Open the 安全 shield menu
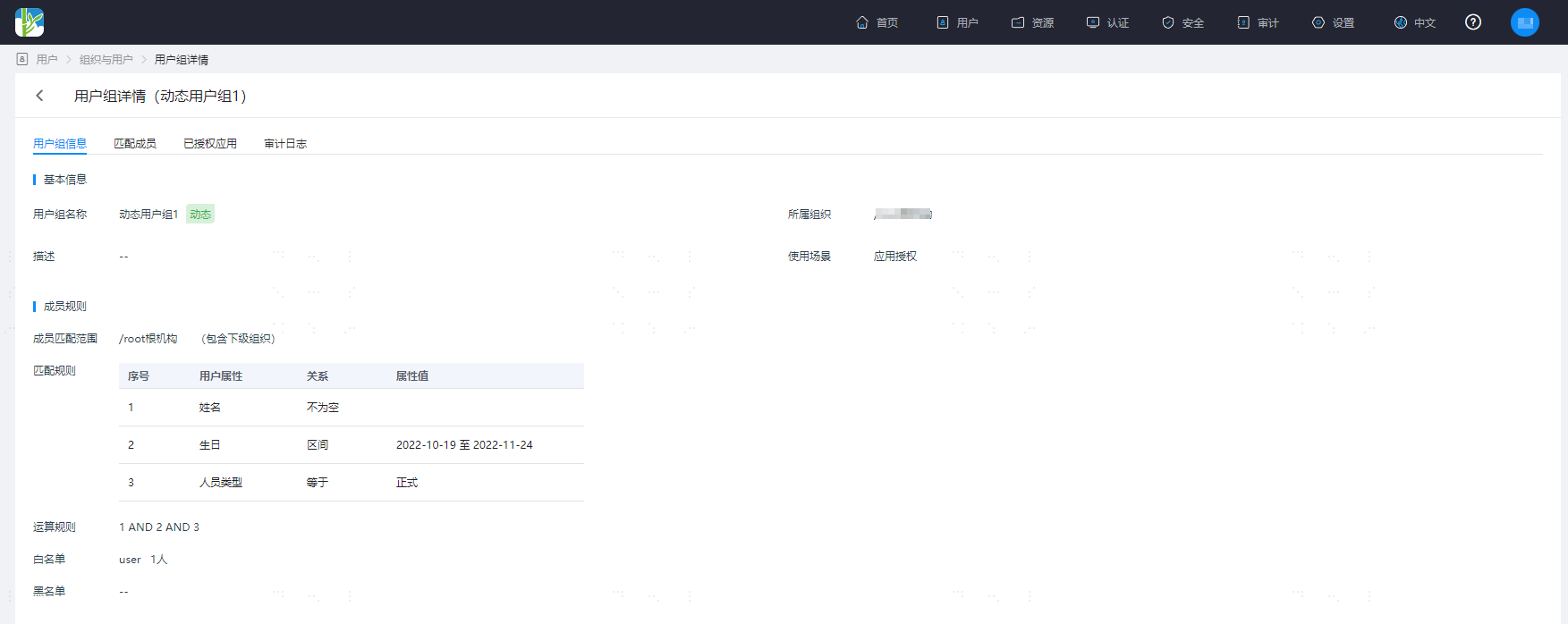This screenshot has height=624, width=1568. pos(1182,22)
